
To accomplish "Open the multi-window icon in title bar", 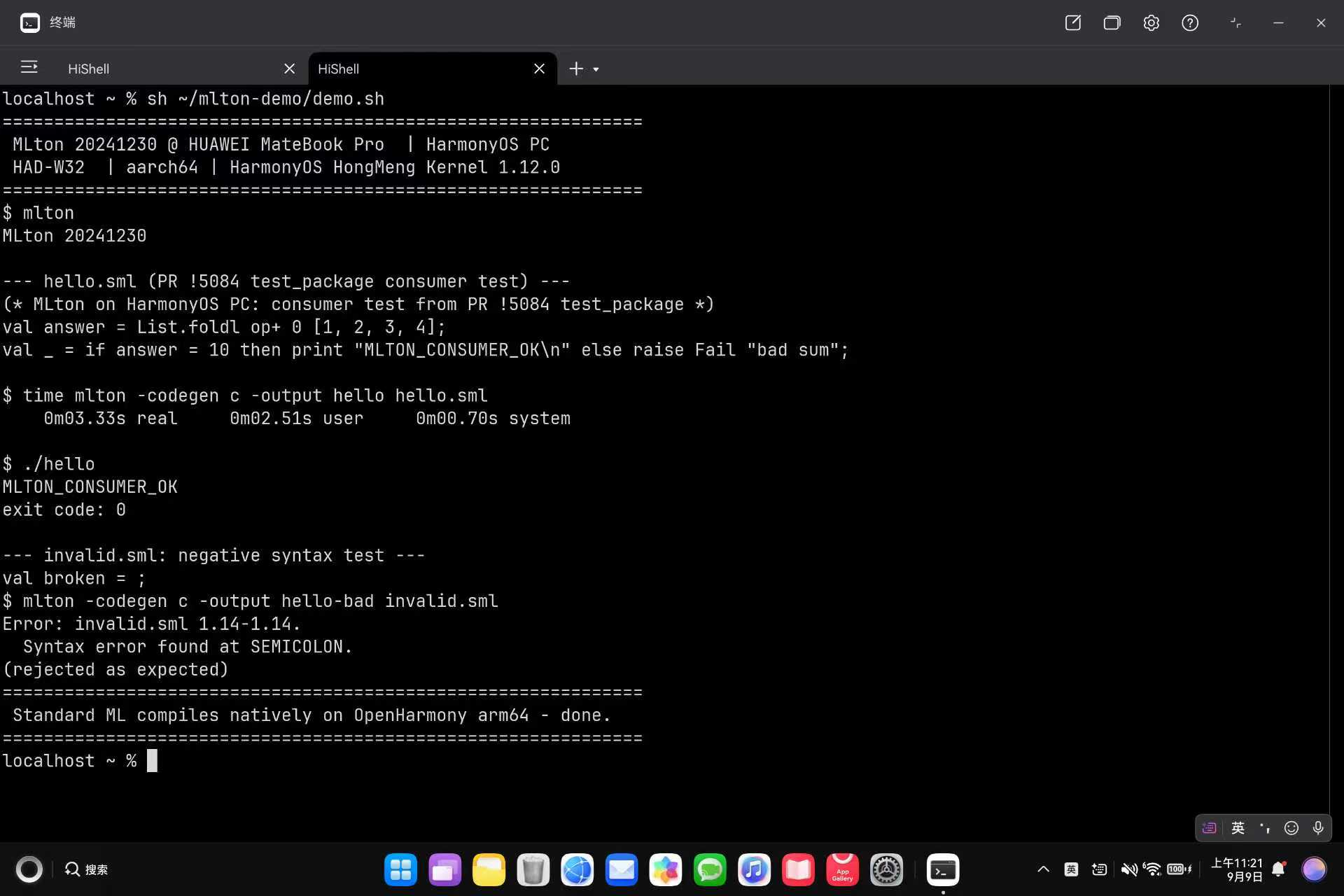I will pos(1112,23).
